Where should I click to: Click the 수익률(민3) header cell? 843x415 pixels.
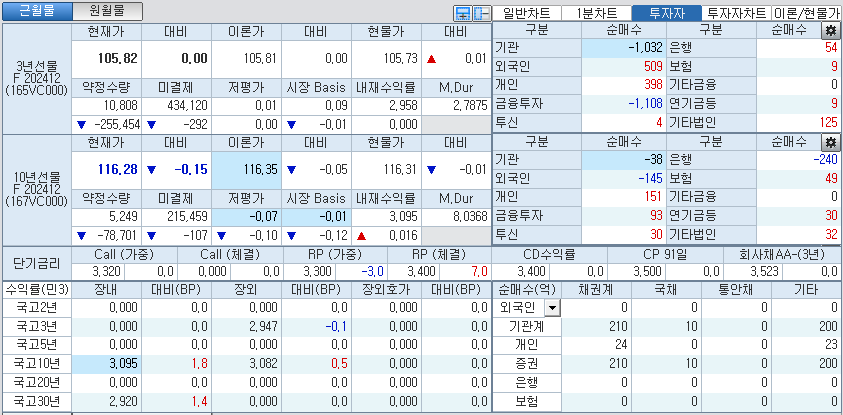[37, 290]
